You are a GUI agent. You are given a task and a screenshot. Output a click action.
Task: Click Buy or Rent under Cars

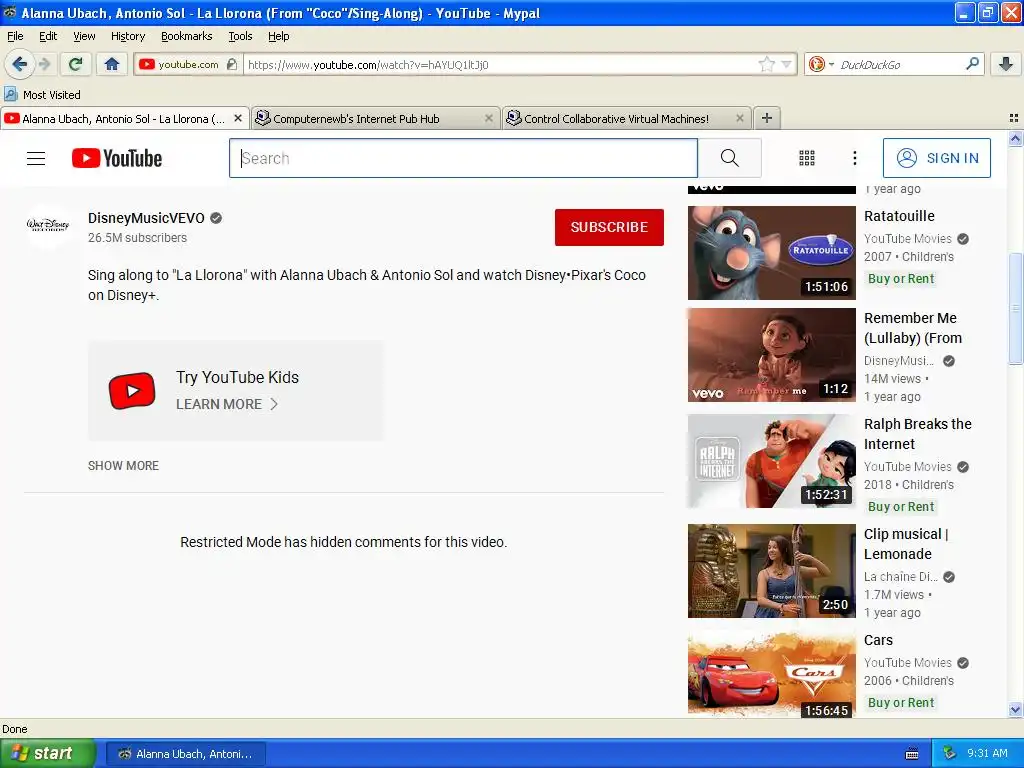pos(901,703)
